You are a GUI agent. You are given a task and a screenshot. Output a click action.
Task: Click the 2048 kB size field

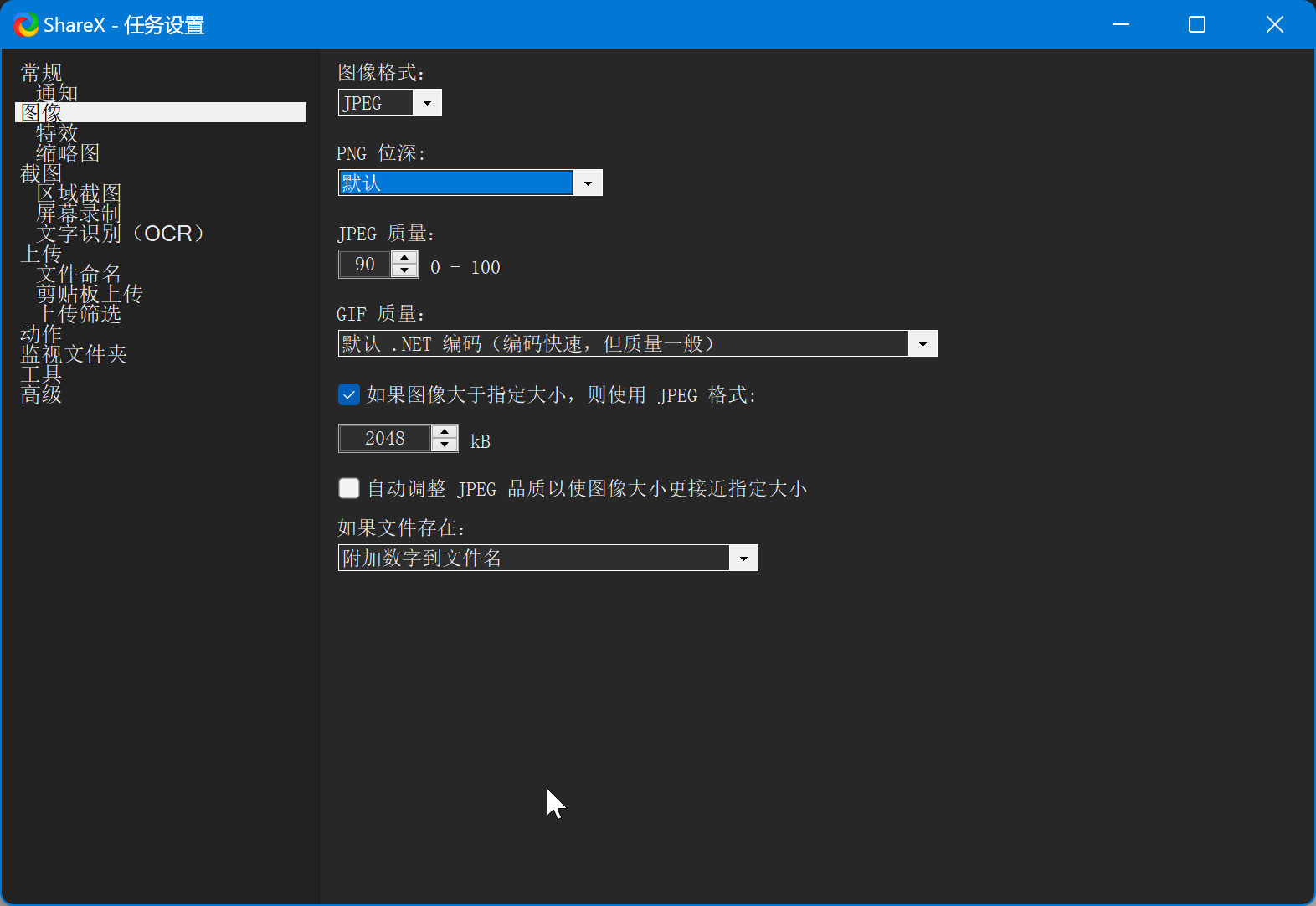385,439
